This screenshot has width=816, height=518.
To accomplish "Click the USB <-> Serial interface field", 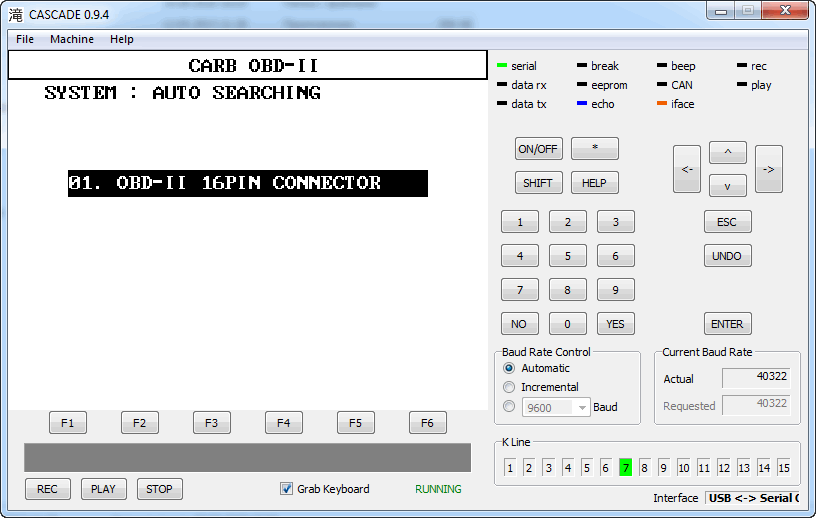I will click(x=752, y=498).
